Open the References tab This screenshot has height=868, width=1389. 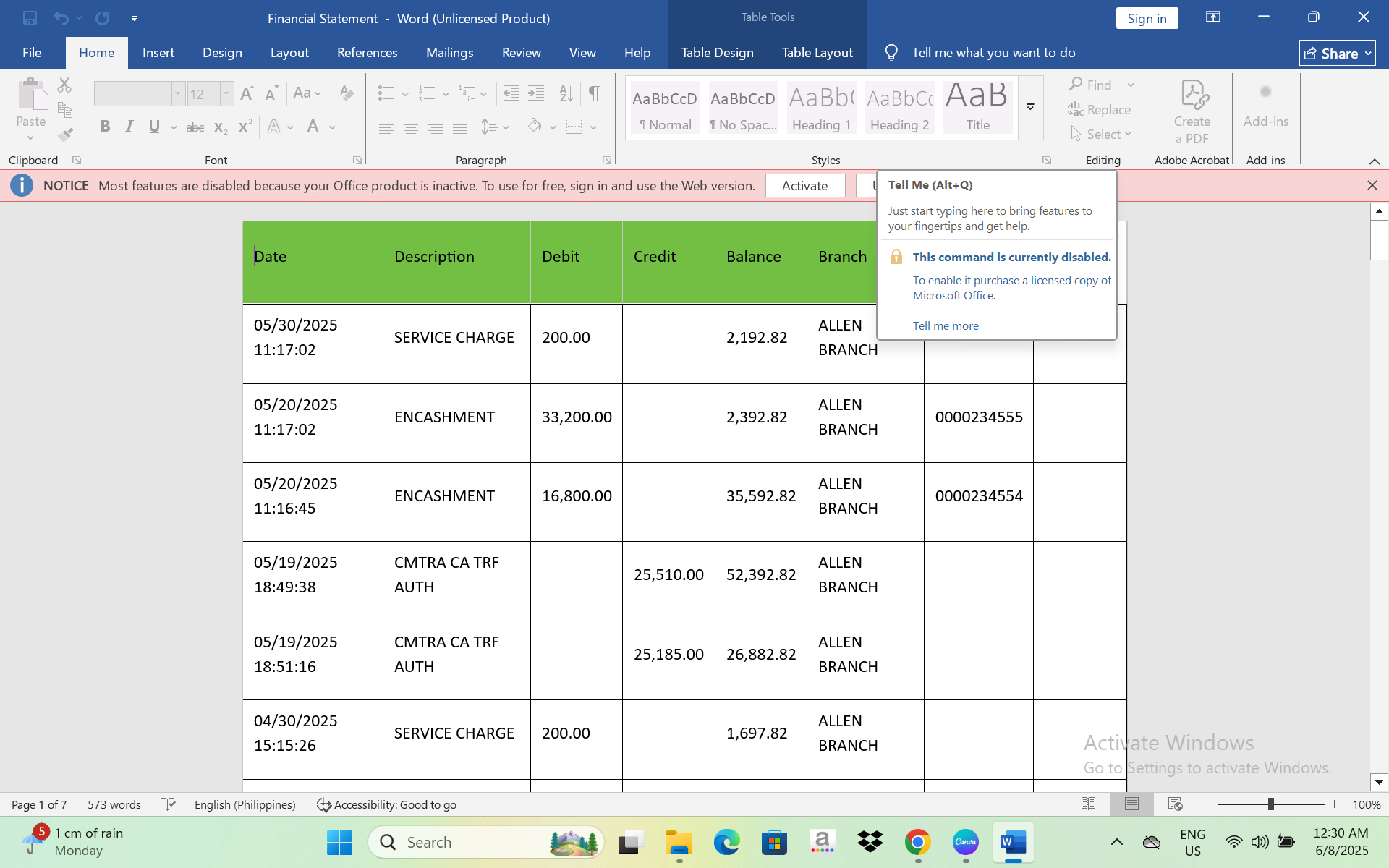click(x=367, y=53)
